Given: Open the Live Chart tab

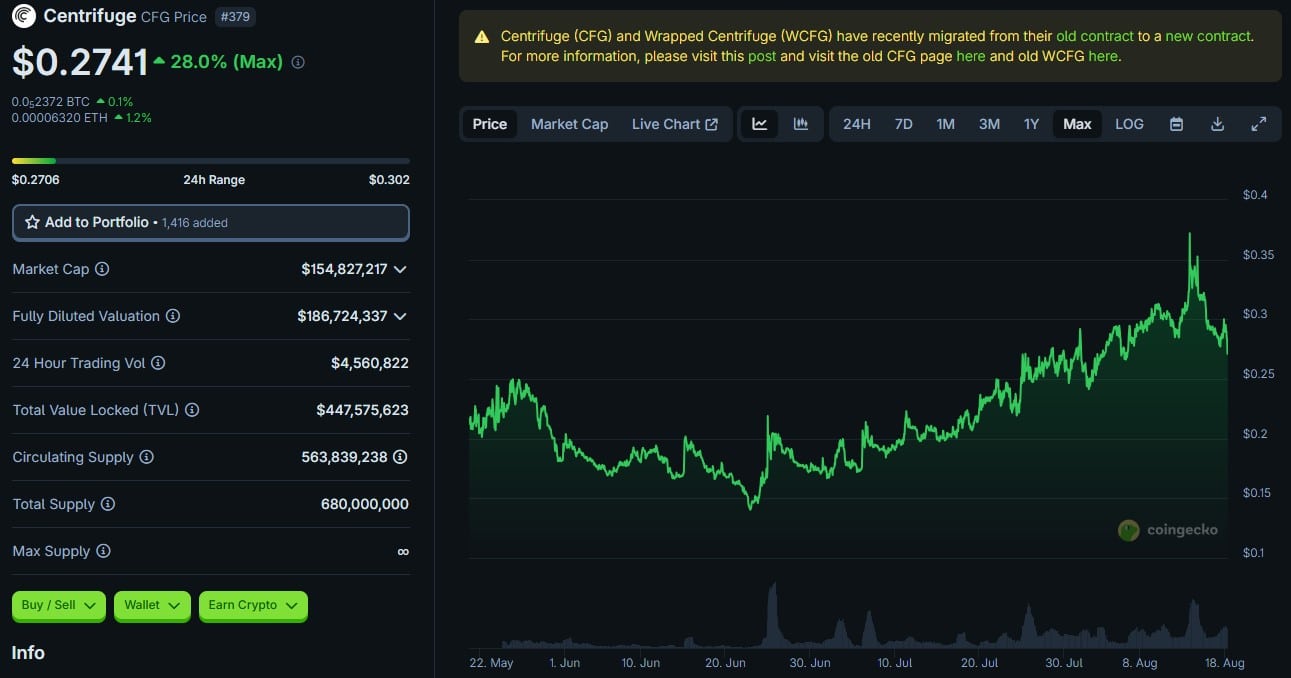Looking at the screenshot, I should pos(674,124).
